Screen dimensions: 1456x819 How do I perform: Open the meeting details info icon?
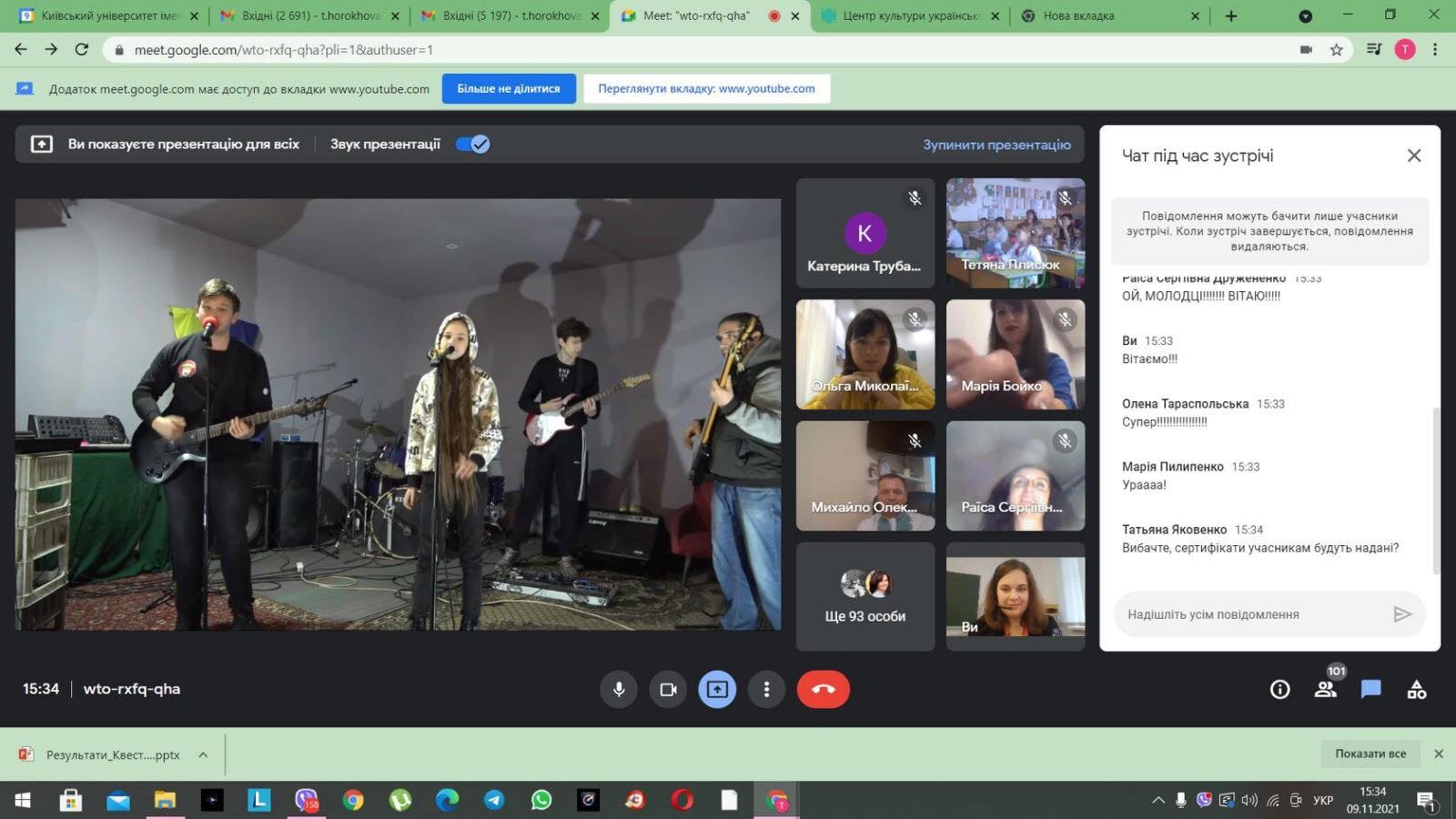click(x=1279, y=690)
